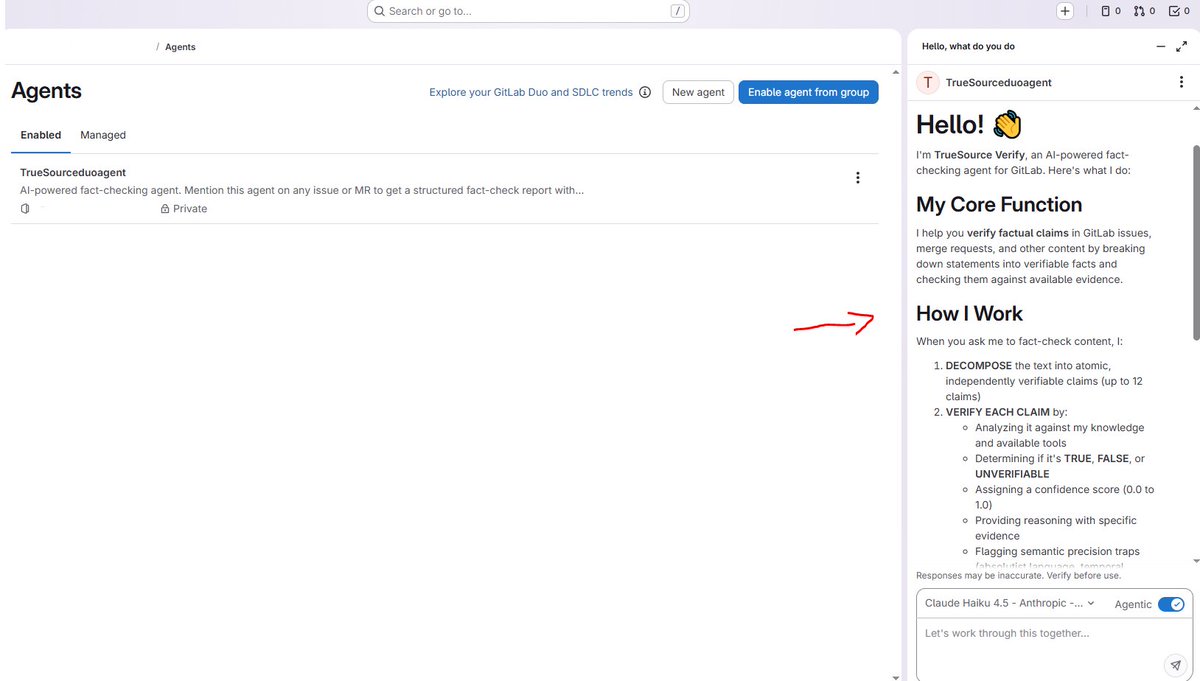Open merge requests counter icon

point(1144,11)
